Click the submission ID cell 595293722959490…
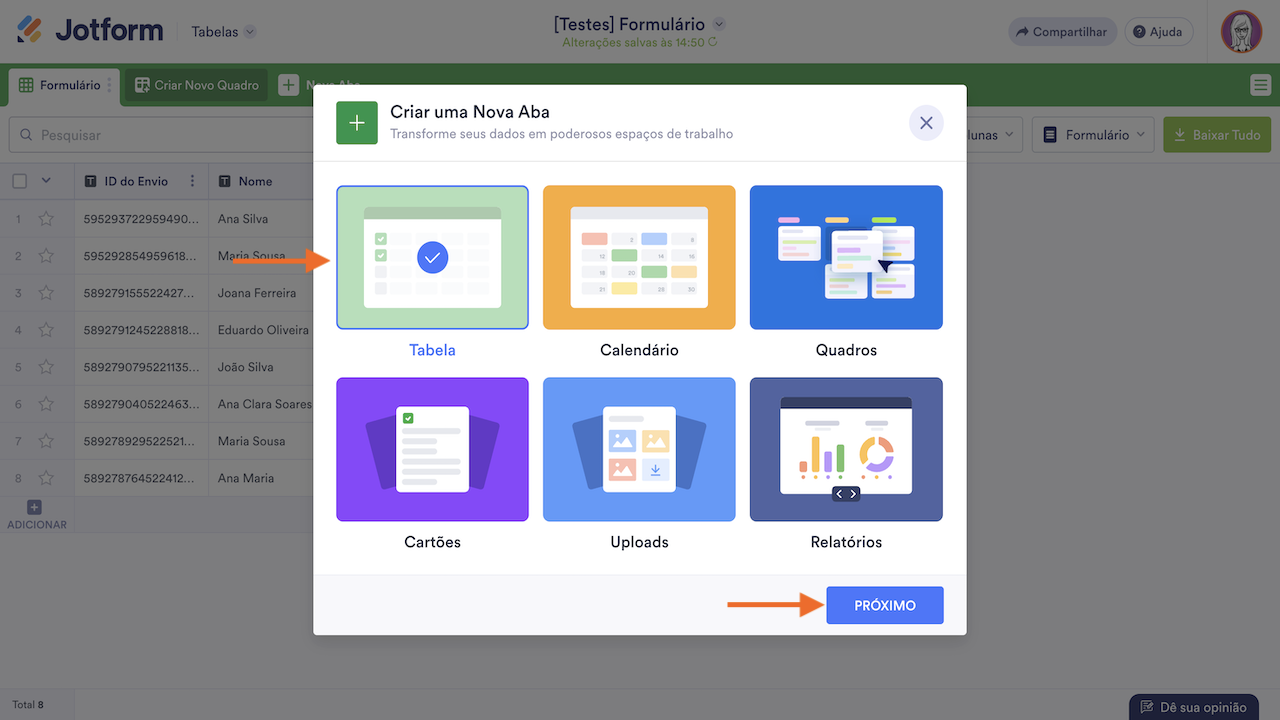This screenshot has height=720, width=1280. point(141,219)
